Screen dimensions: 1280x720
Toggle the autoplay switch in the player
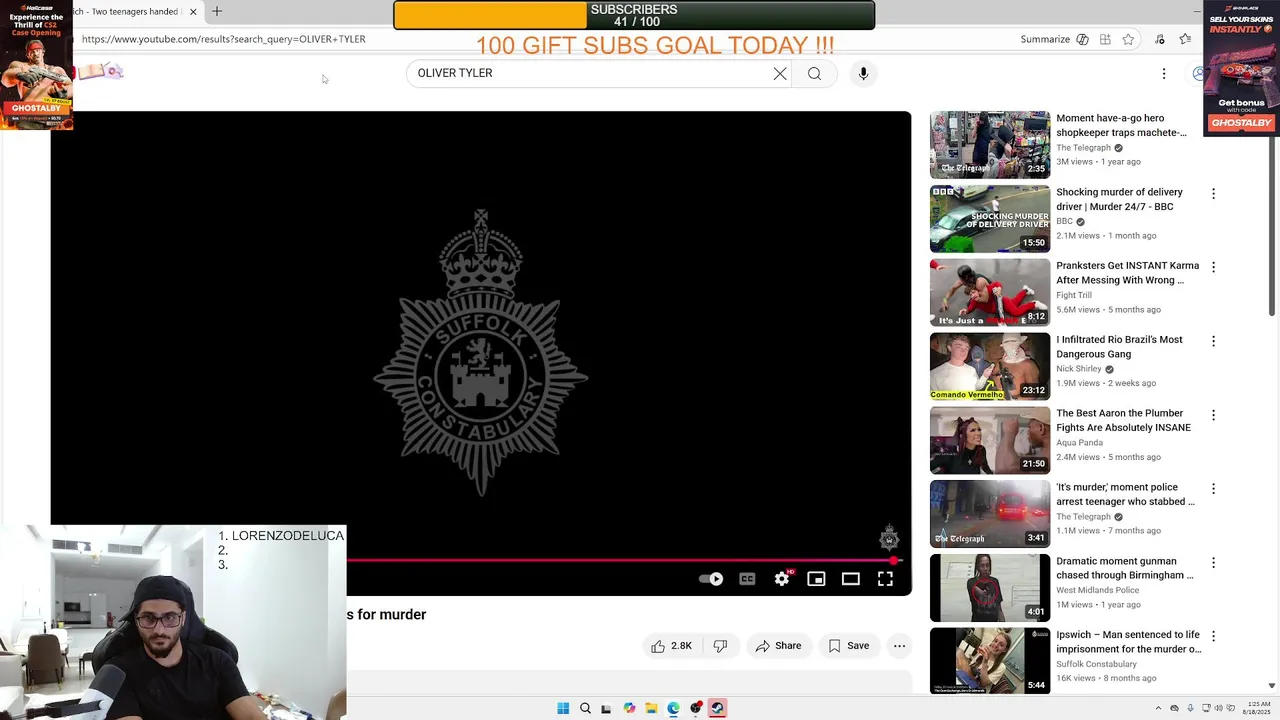coord(711,579)
